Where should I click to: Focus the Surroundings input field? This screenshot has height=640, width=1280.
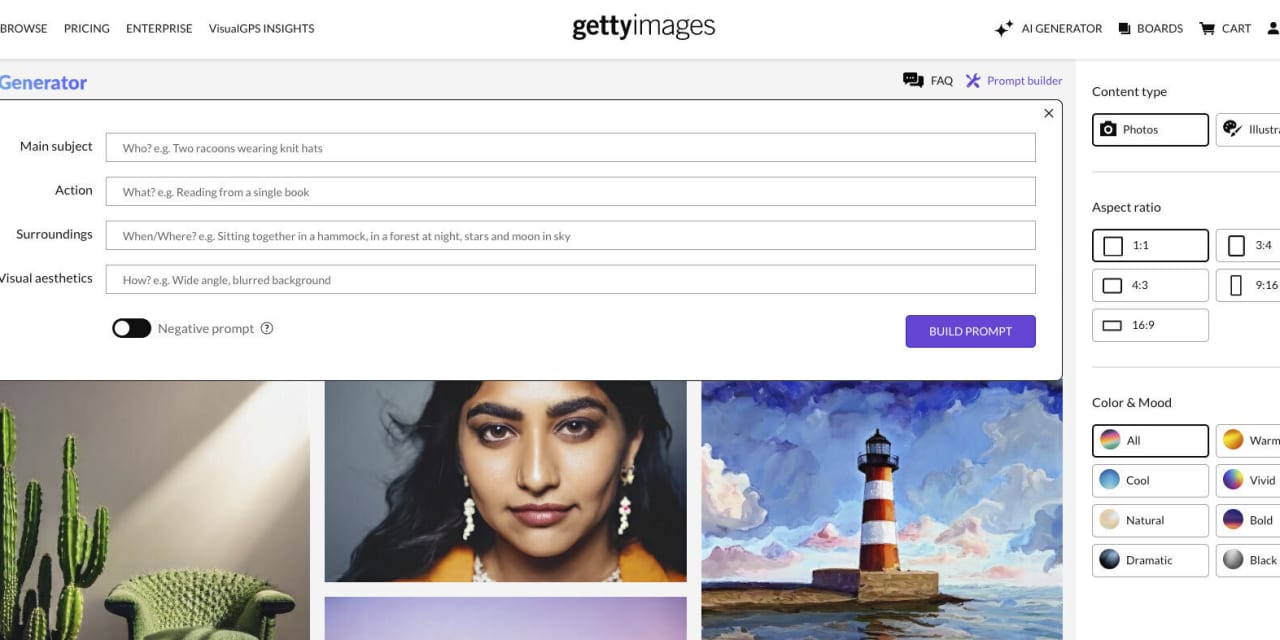pos(571,236)
